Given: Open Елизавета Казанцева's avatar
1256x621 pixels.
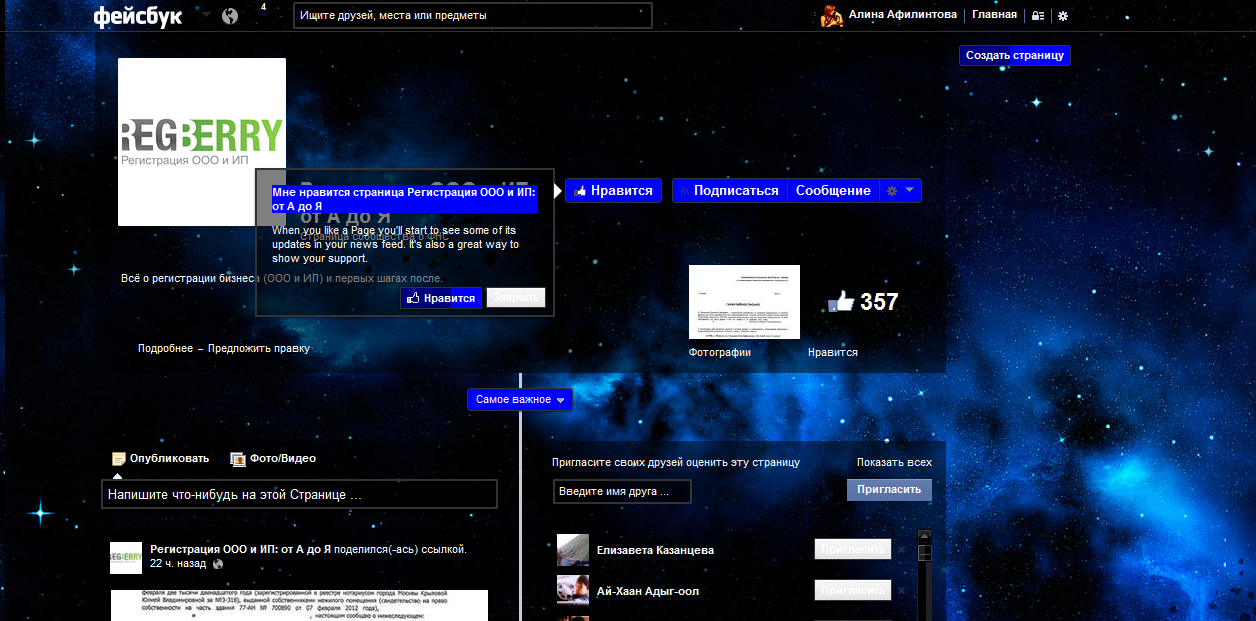Looking at the screenshot, I should (x=573, y=550).
